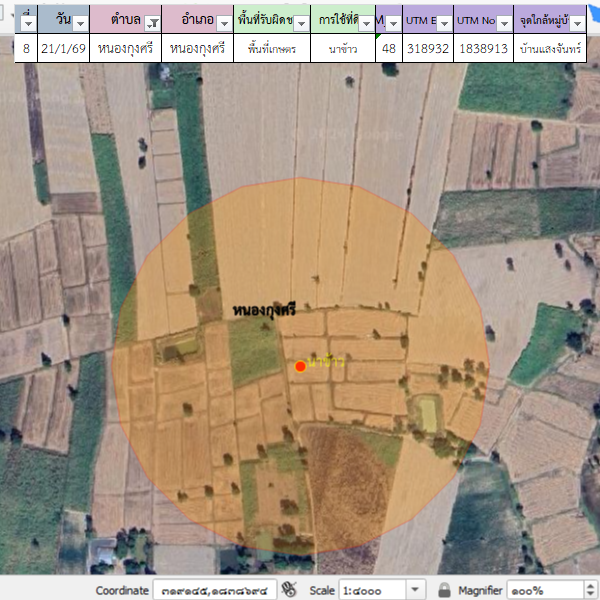Click the หนองกุงศรี map label

pyautogui.click(x=264, y=312)
